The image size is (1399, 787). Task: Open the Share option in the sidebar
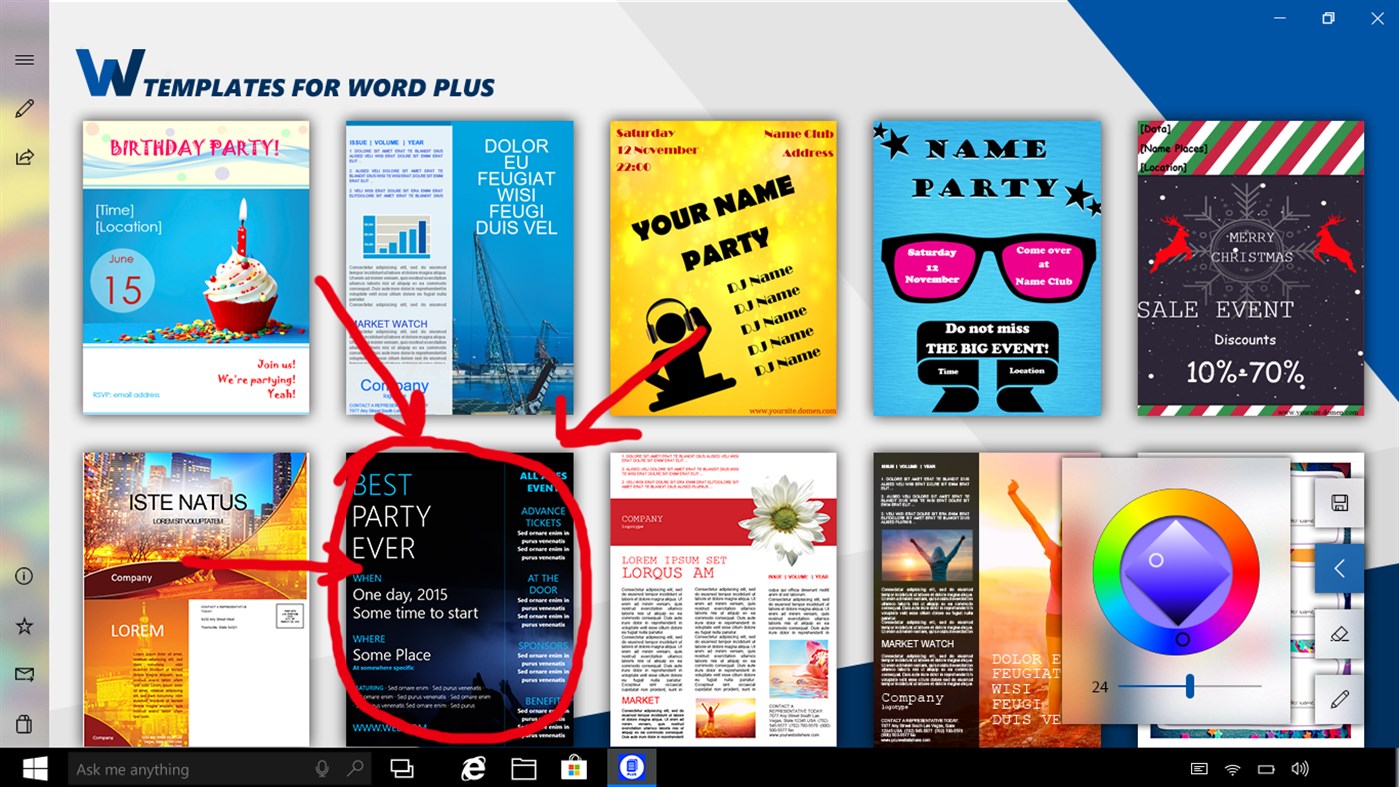(x=24, y=156)
